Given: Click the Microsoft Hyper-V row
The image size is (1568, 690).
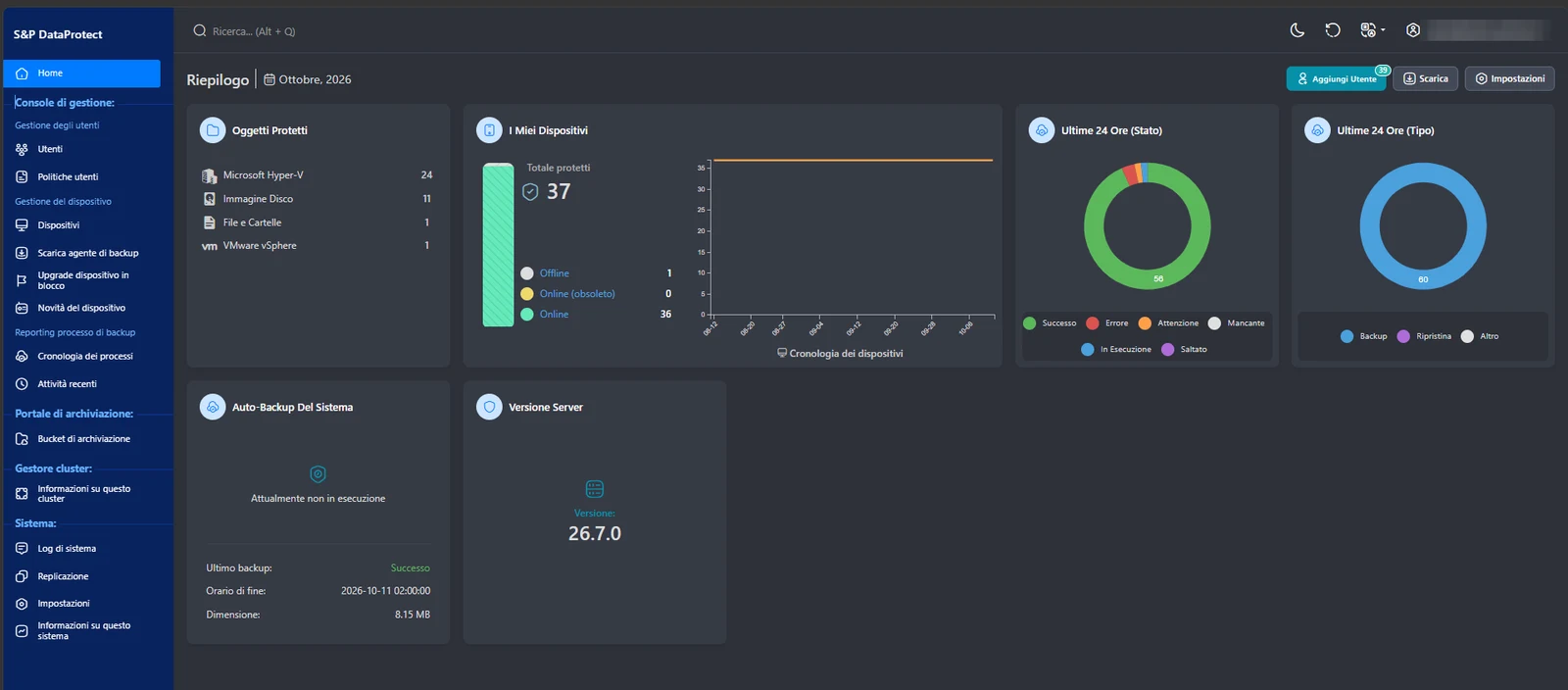Looking at the screenshot, I should 318,175.
